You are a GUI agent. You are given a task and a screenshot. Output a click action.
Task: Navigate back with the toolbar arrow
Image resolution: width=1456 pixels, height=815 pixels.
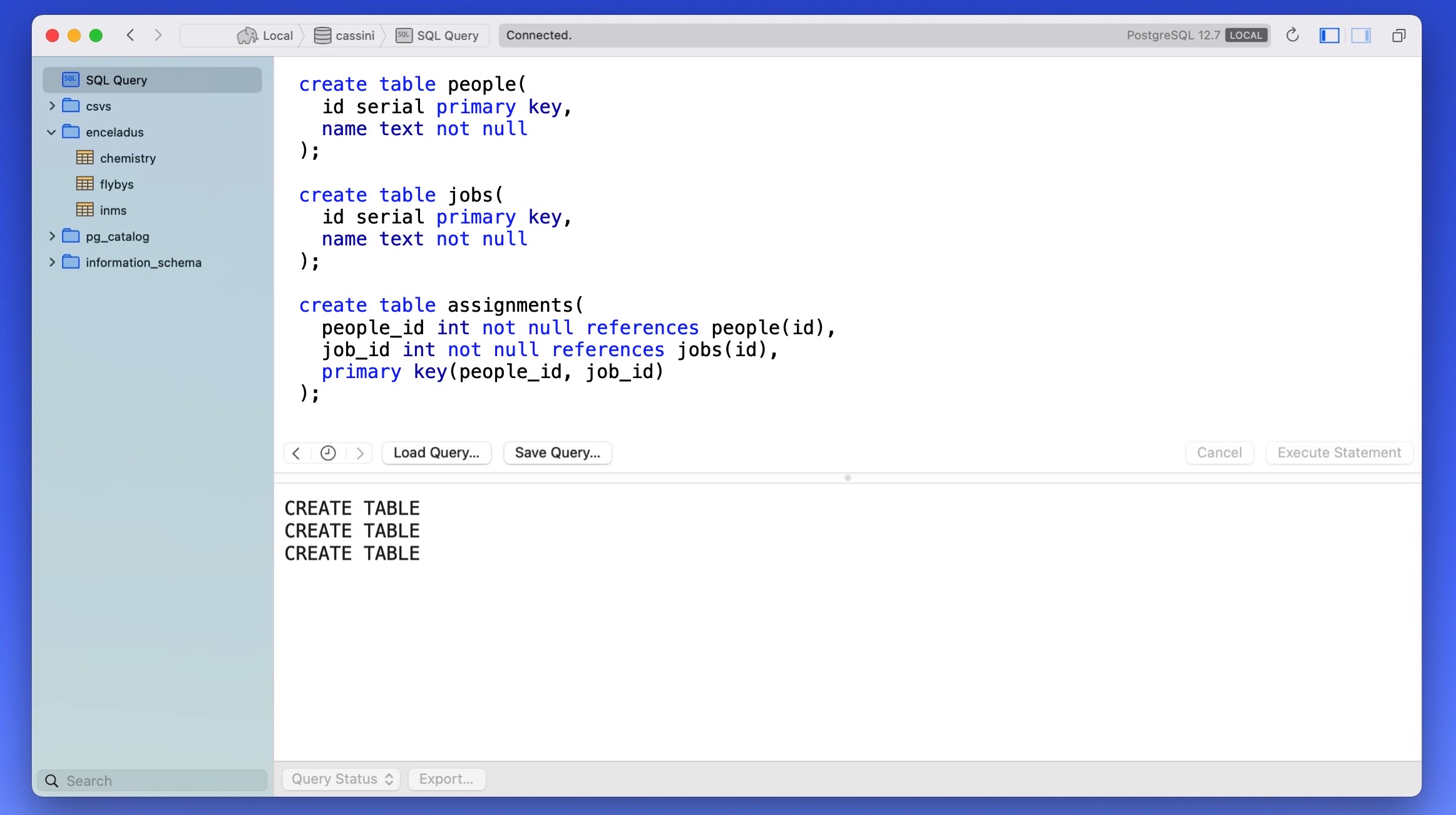(x=131, y=35)
